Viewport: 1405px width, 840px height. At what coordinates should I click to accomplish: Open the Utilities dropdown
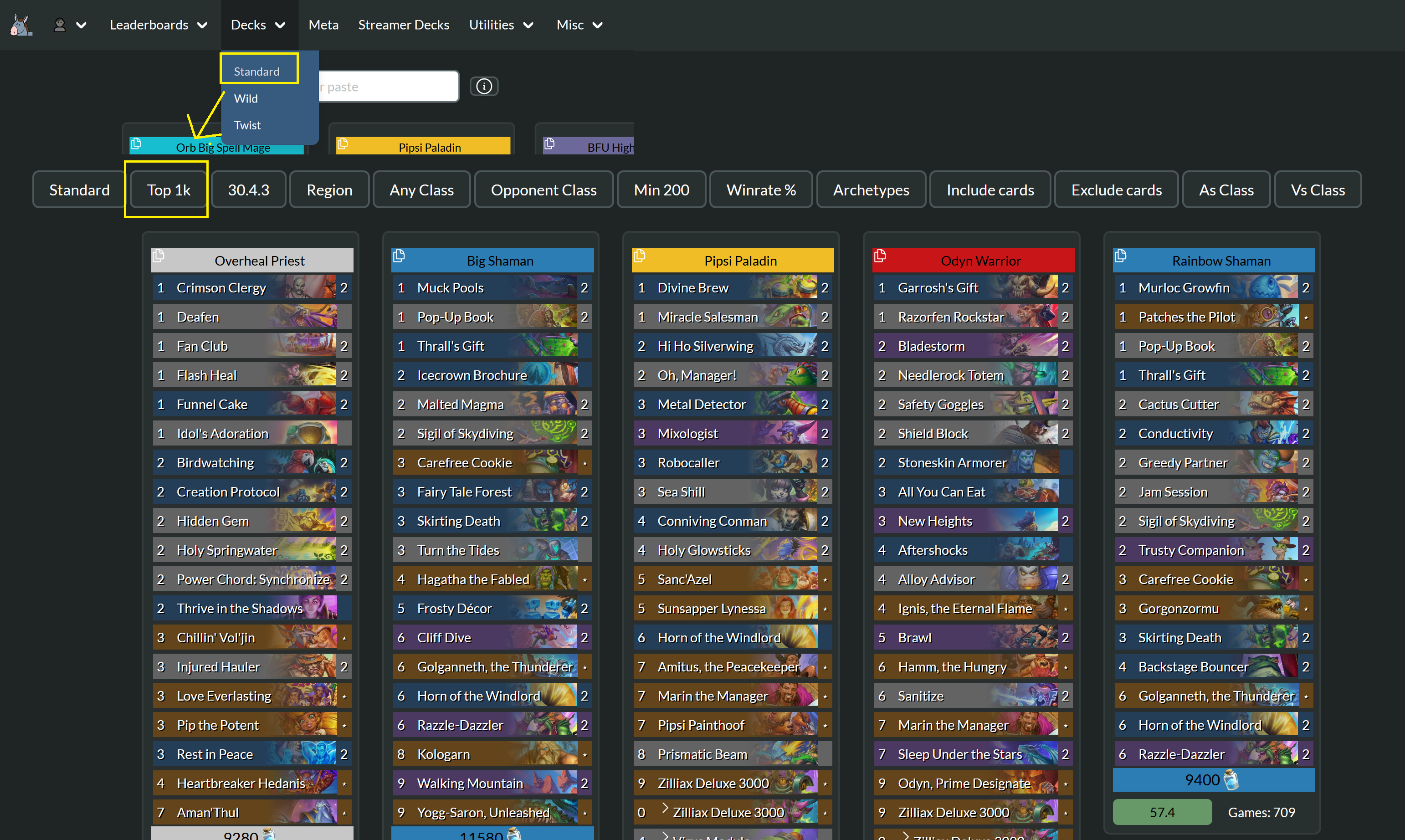click(x=501, y=25)
